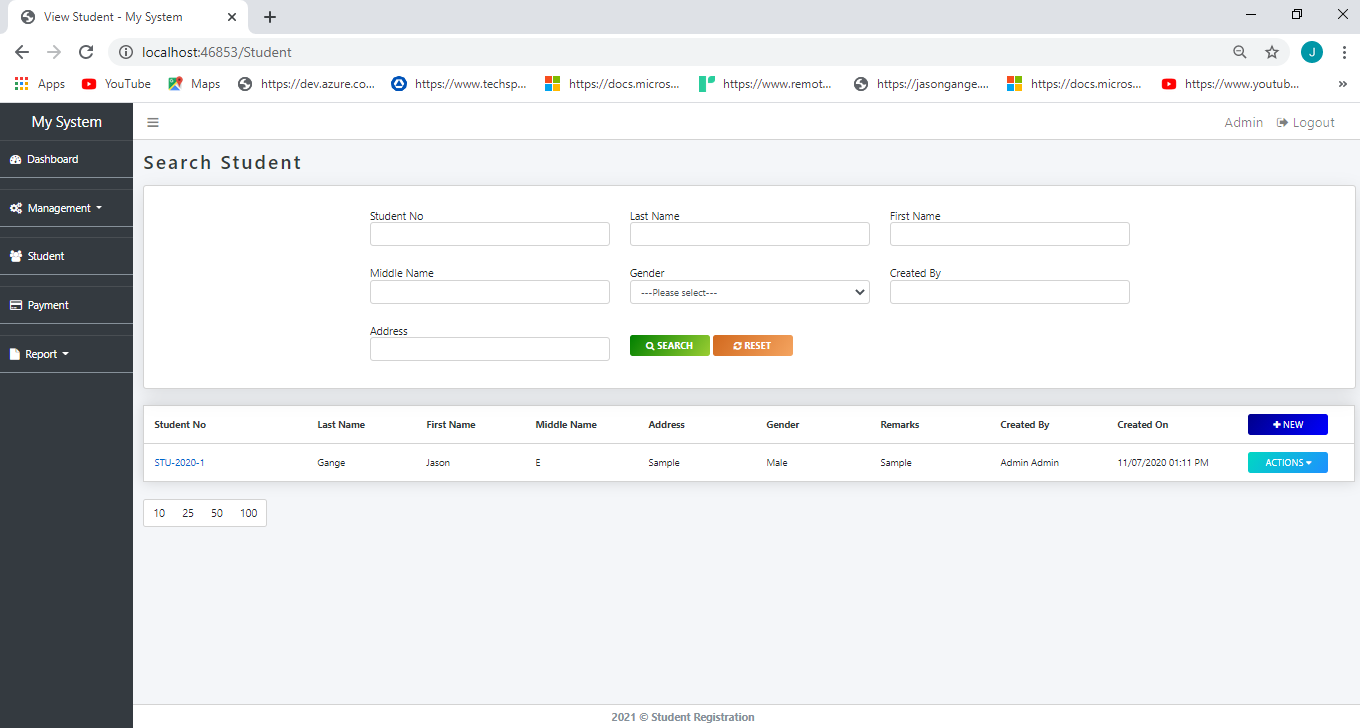This screenshot has height=728, width=1360.
Task: Focus the Middle Name input field
Action: pos(490,292)
